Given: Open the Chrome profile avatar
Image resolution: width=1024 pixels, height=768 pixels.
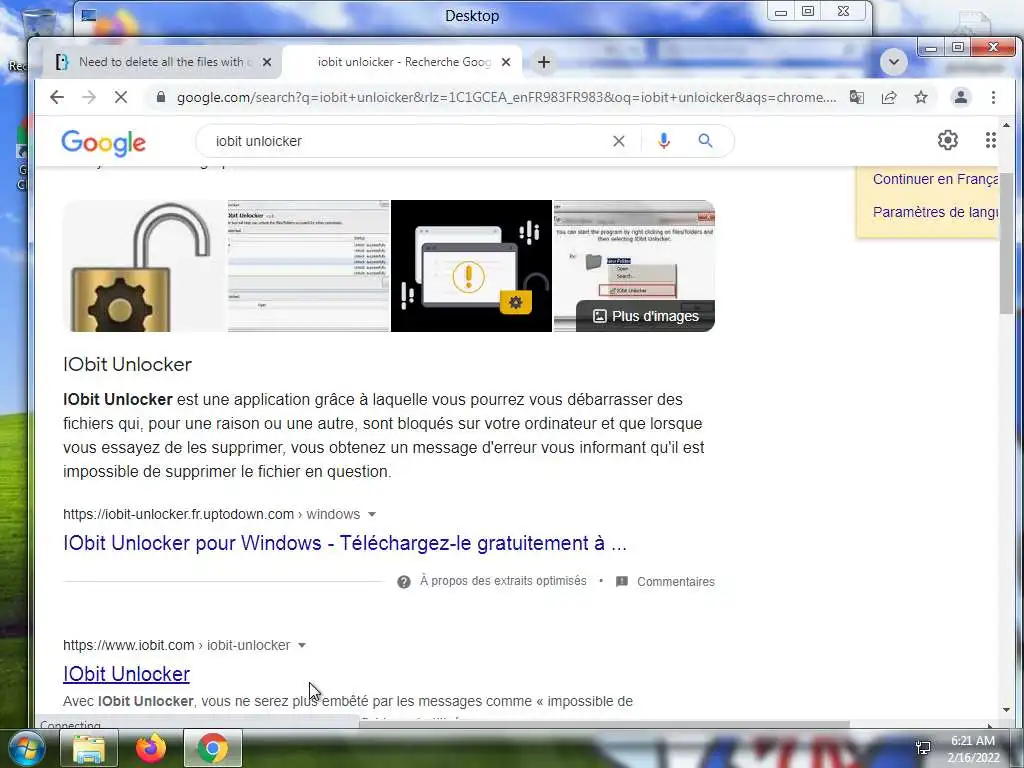Looking at the screenshot, I should [961, 97].
